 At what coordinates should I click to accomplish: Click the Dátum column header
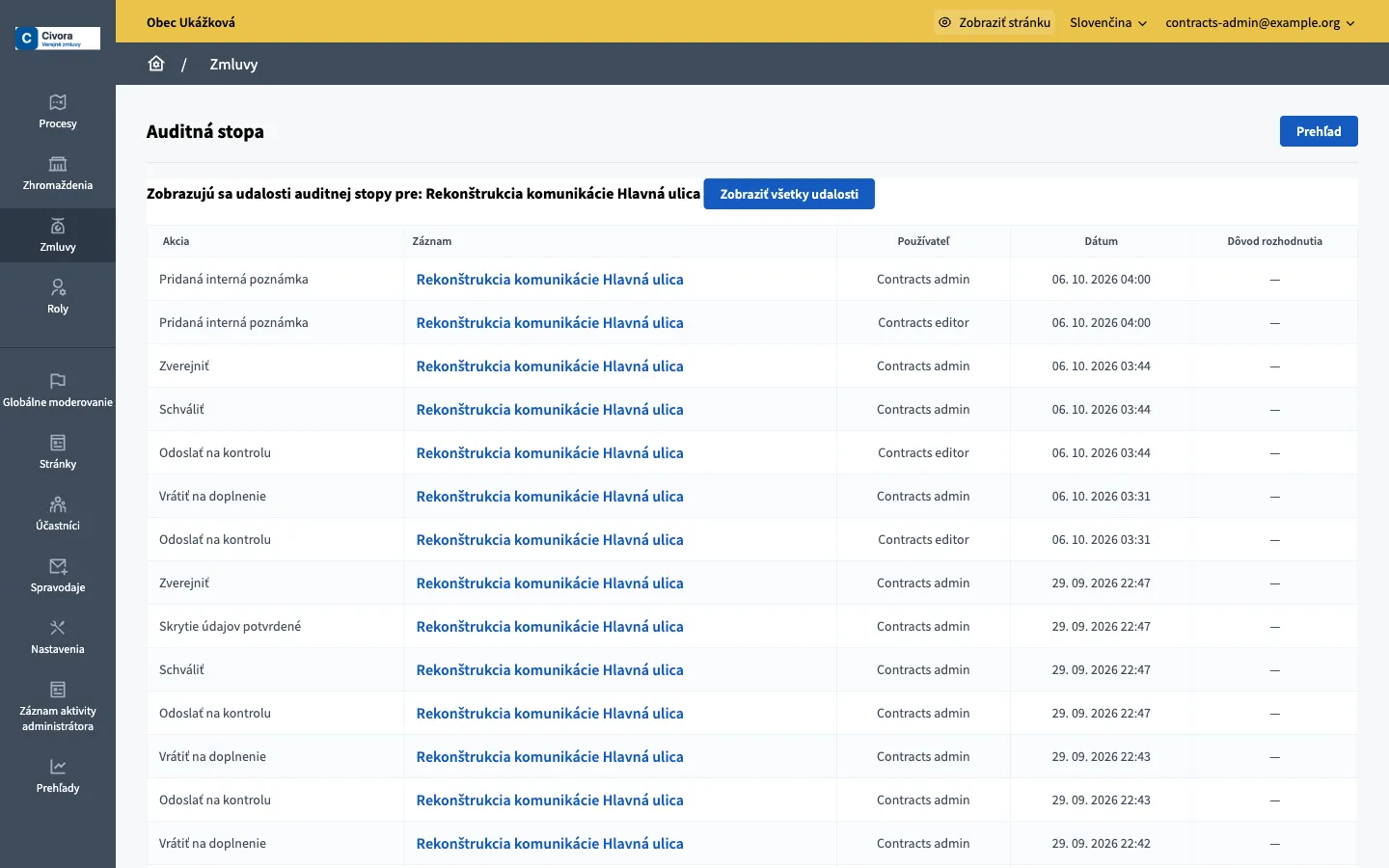coord(1101,241)
